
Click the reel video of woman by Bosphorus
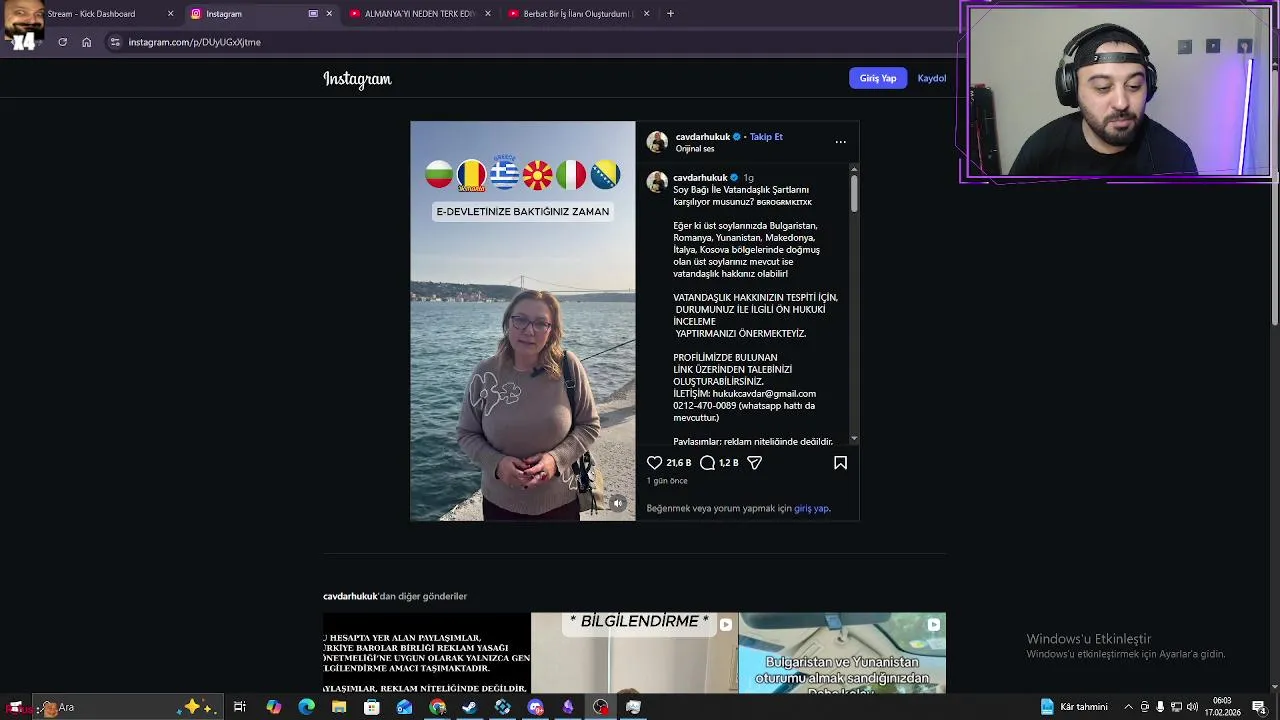522,321
